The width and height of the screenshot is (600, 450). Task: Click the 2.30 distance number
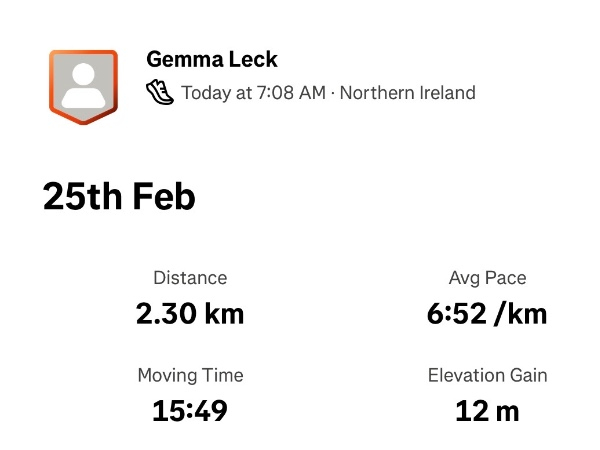point(166,313)
